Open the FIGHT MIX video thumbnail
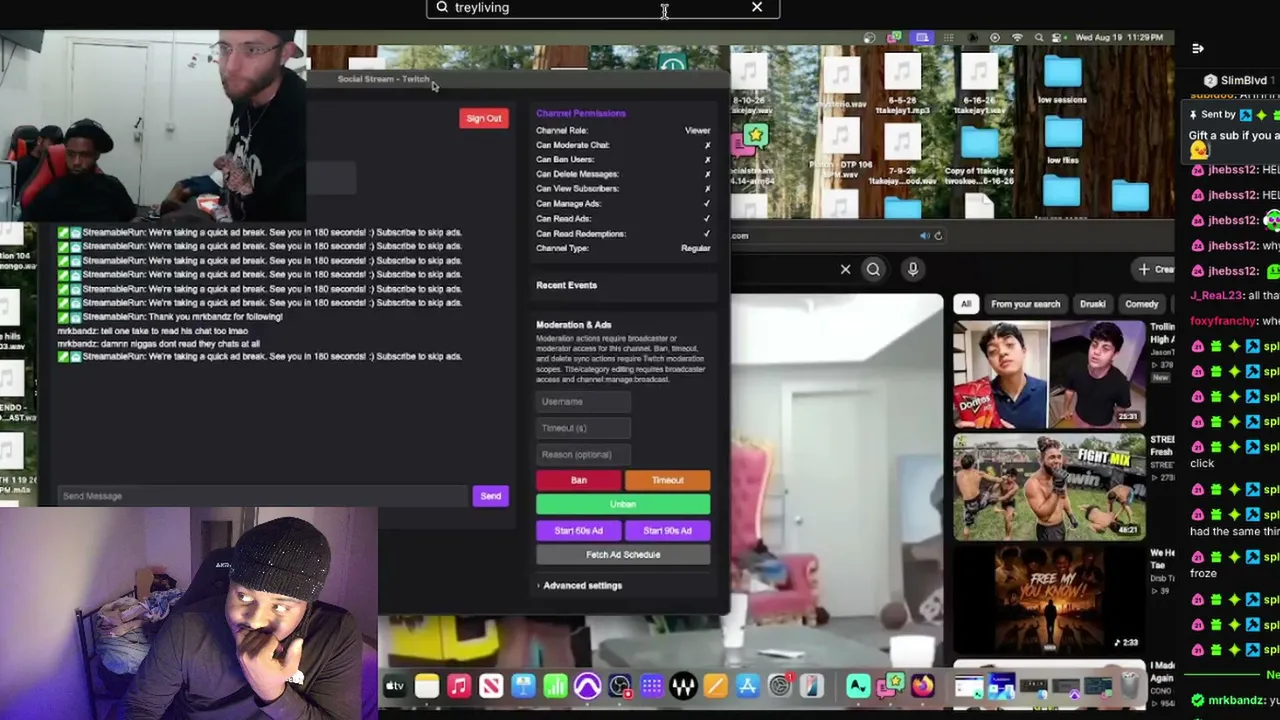Image resolution: width=1280 pixels, height=720 pixels. 1049,487
